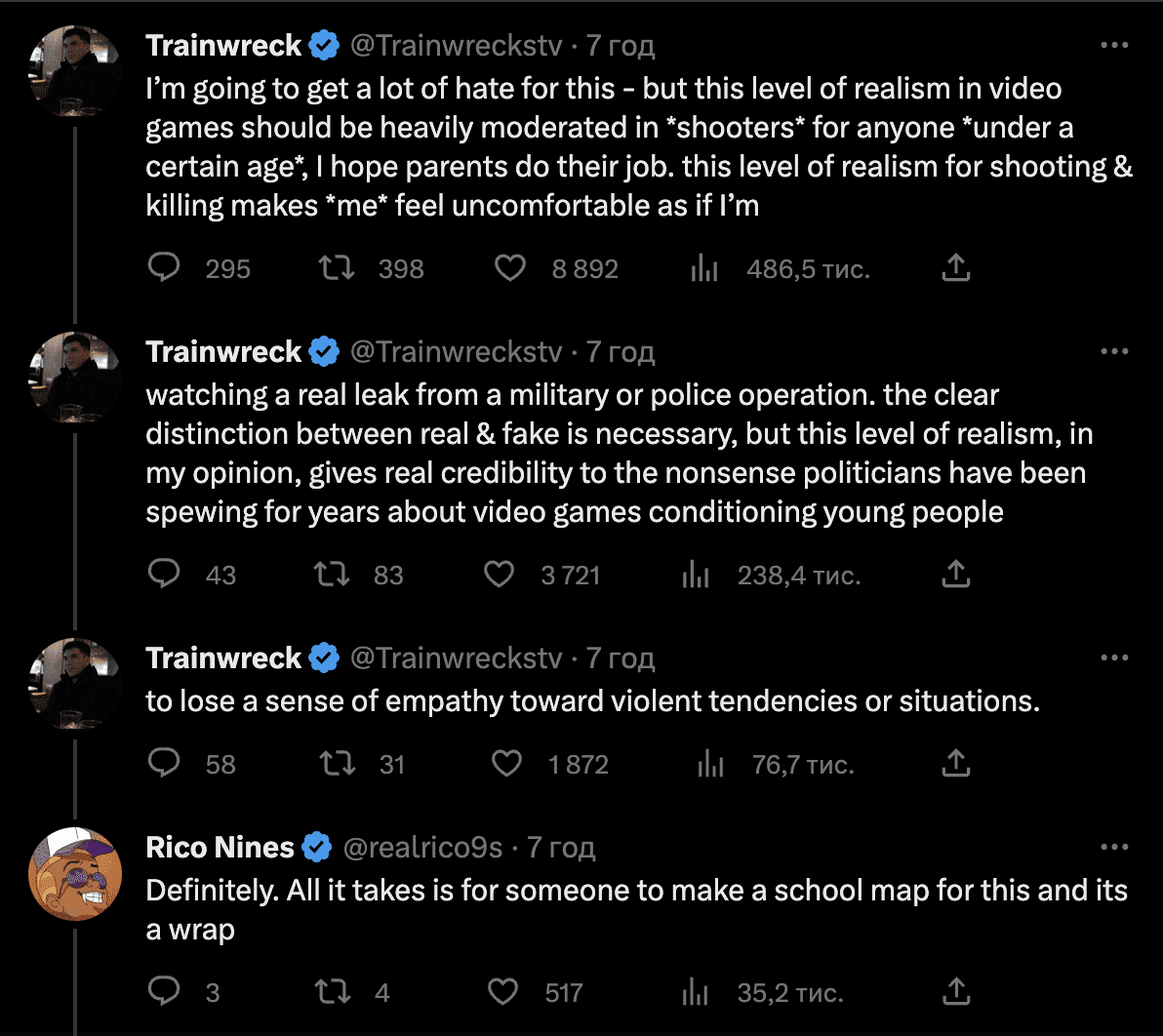Like Rico Nines' reply with 517 likes
The image size is (1163, 1036).
(502, 991)
